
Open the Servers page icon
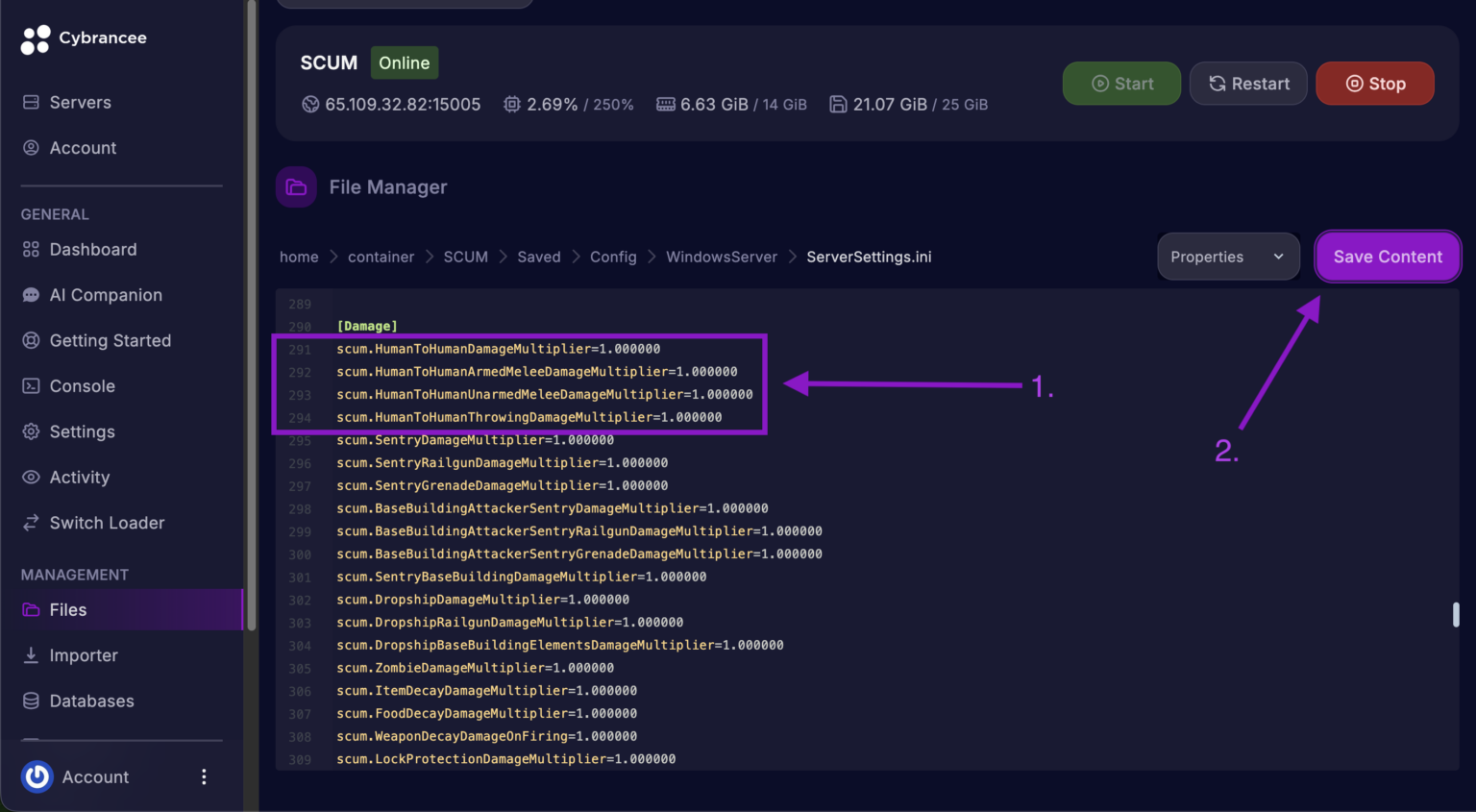tap(31, 103)
